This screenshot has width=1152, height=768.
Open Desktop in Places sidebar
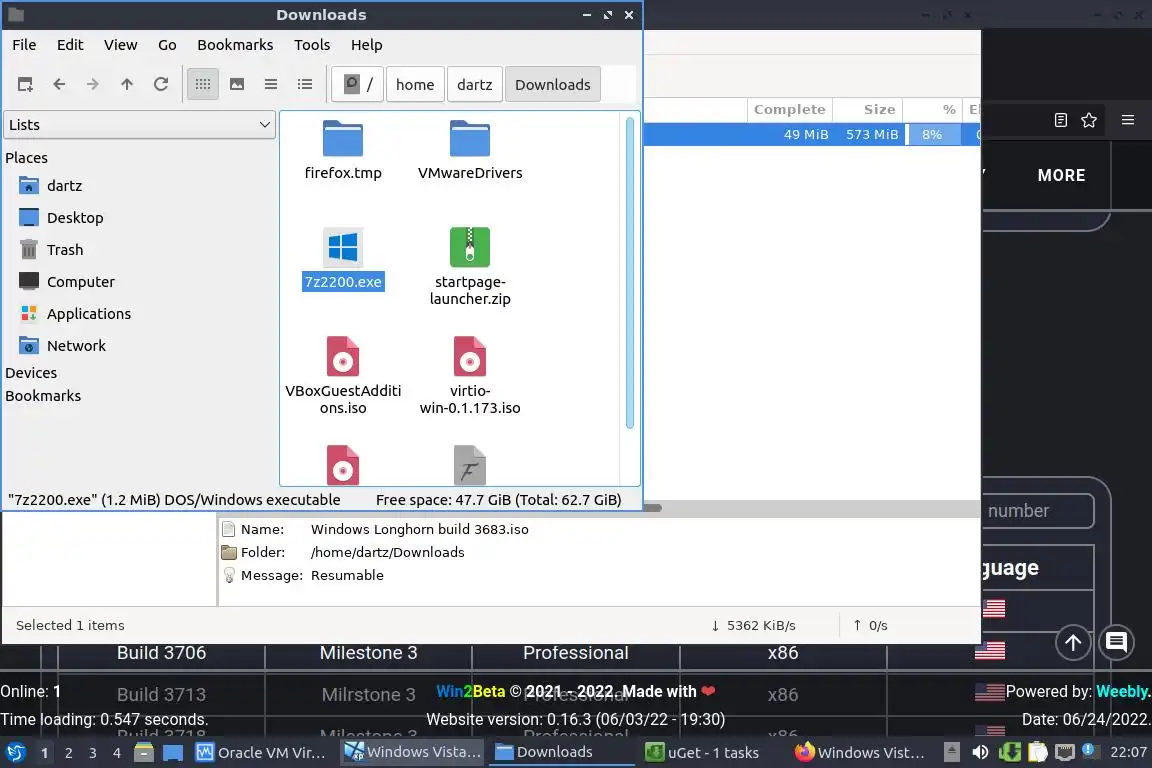pos(75,218)
